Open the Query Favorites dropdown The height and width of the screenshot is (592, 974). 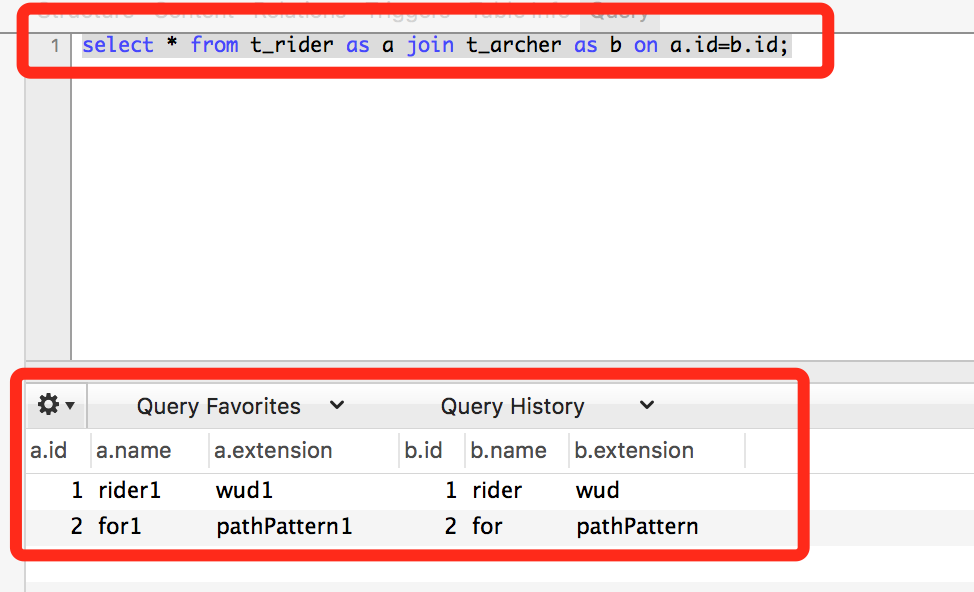[x=240, y=406]
